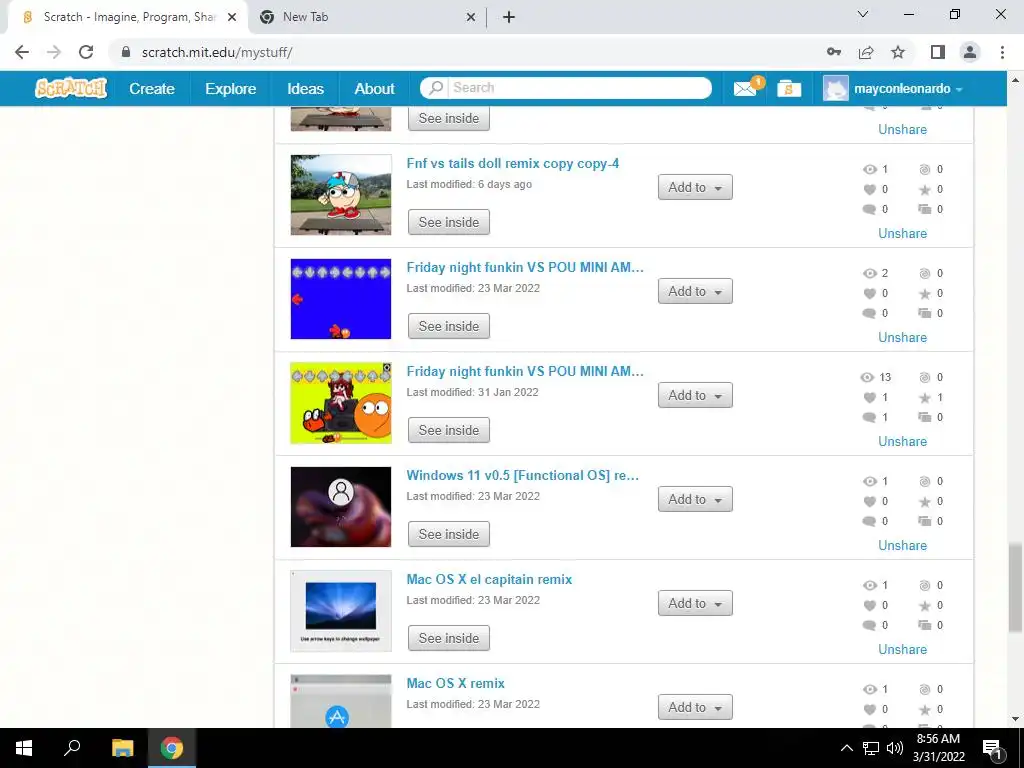
Task: Open the Mac OS X el capitain thumbnail
Action: click(341, 611)
